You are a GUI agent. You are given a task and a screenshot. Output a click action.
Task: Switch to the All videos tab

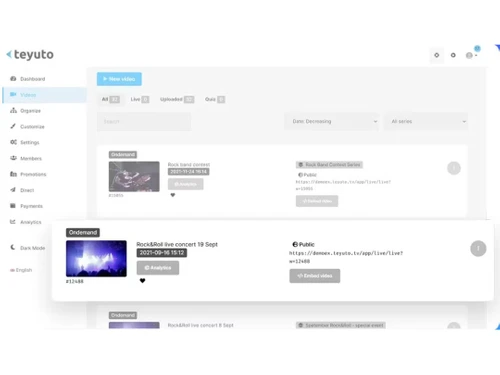click(110, 99)
